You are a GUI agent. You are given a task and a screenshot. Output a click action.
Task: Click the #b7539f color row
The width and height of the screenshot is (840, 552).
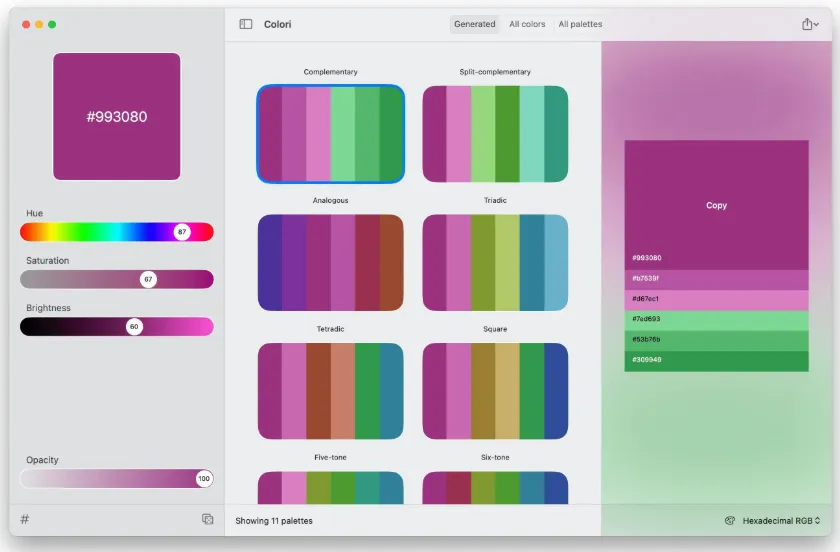[x=716, y=280]
